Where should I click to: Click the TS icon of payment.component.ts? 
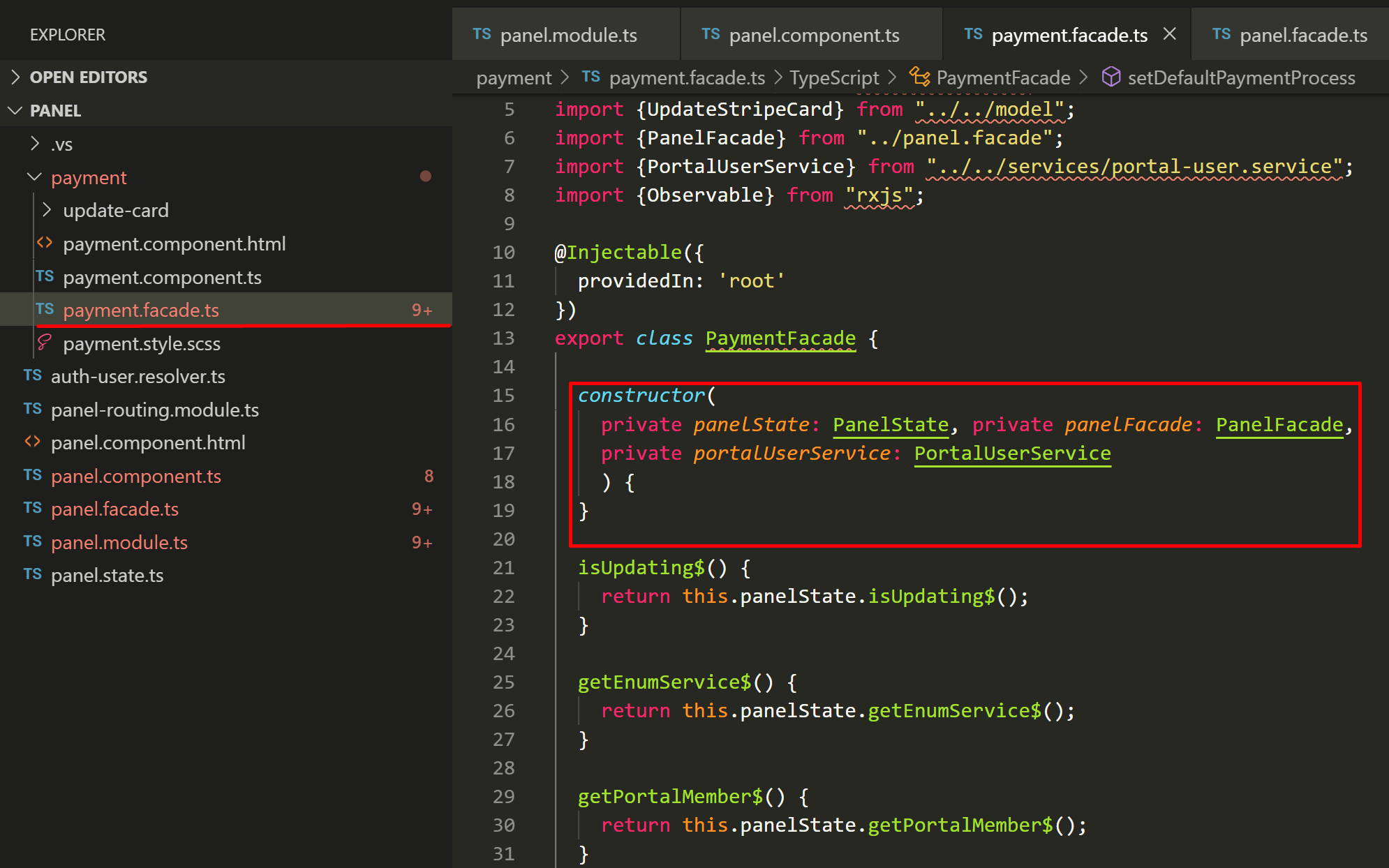[x=45, y=276]
